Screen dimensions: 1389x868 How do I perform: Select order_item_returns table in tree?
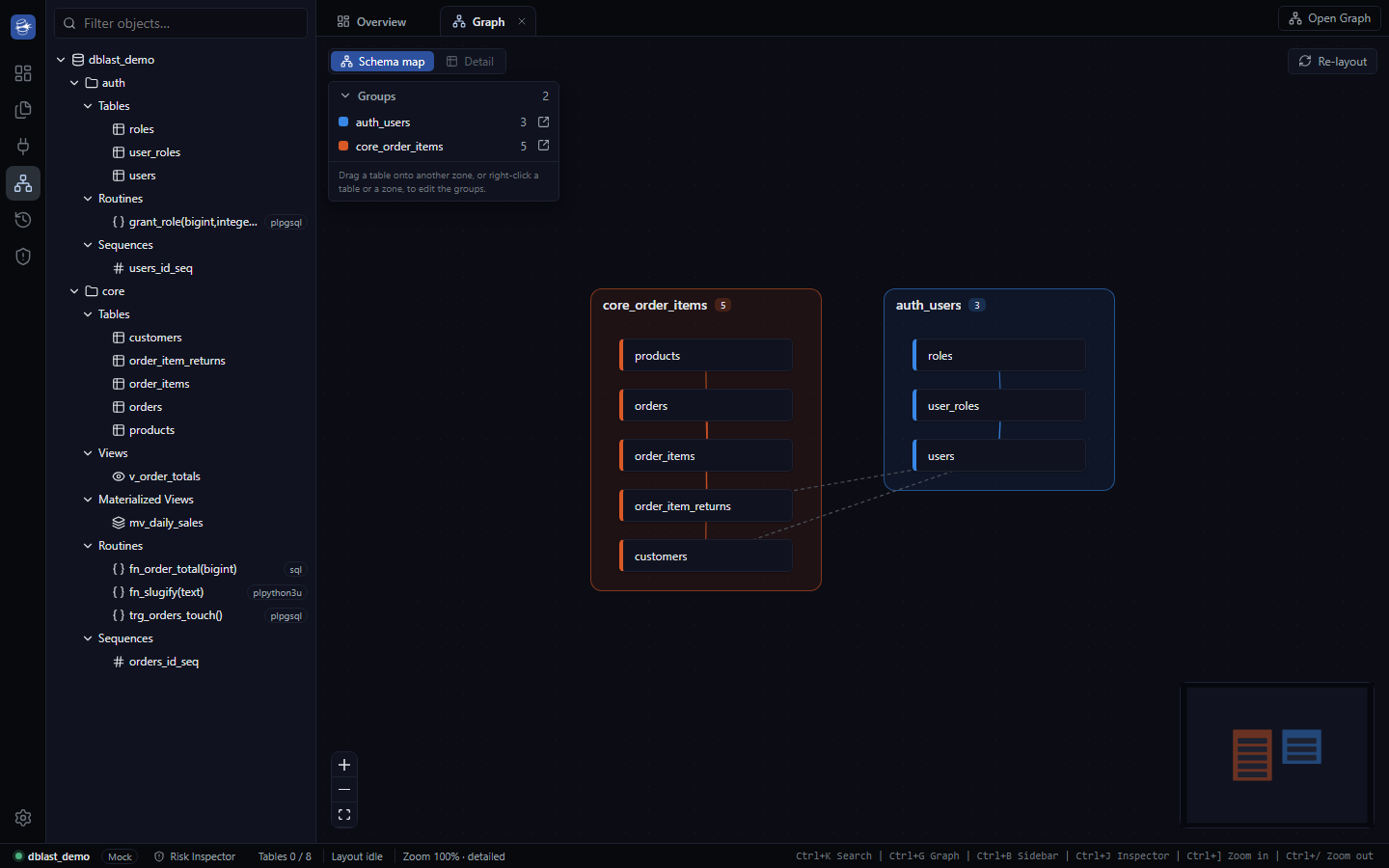tap(177, 361)
